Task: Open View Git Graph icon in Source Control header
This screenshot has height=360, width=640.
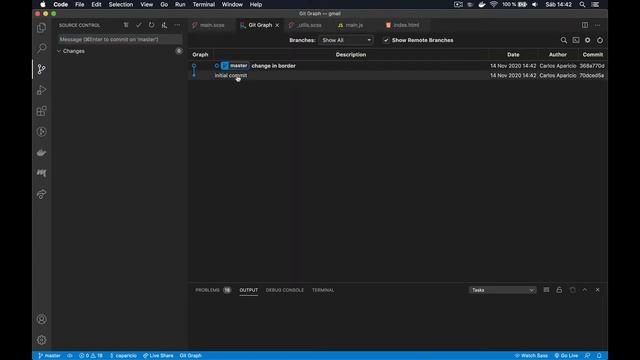Action: coord(164,25)
